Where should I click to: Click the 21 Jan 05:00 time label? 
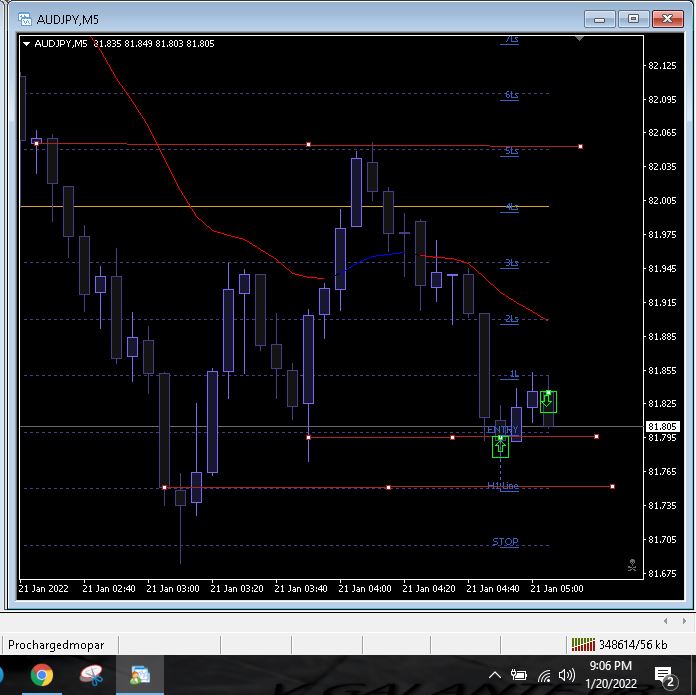pyautogui.click(x=557, y=588)
